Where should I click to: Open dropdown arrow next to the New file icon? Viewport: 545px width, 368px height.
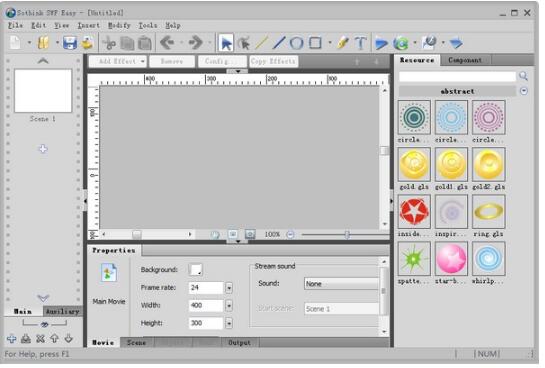click(x=29, y=43)
